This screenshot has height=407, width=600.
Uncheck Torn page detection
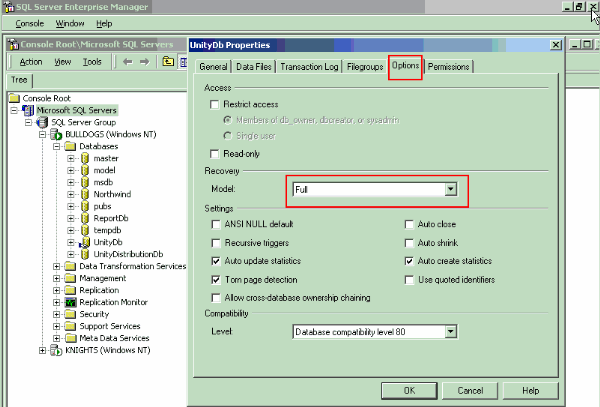(216, 280)
